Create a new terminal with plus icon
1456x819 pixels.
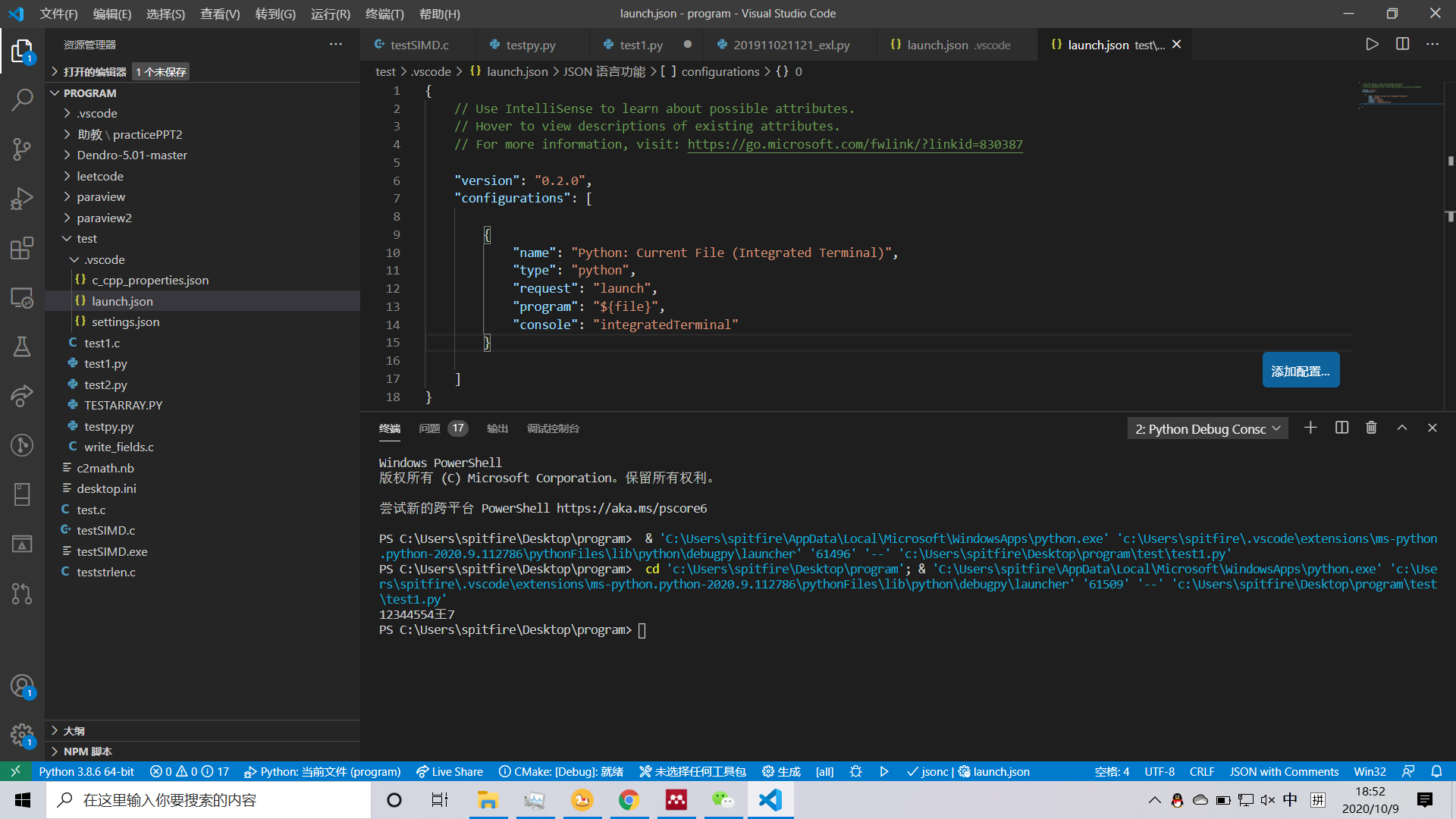point(1310,428)
